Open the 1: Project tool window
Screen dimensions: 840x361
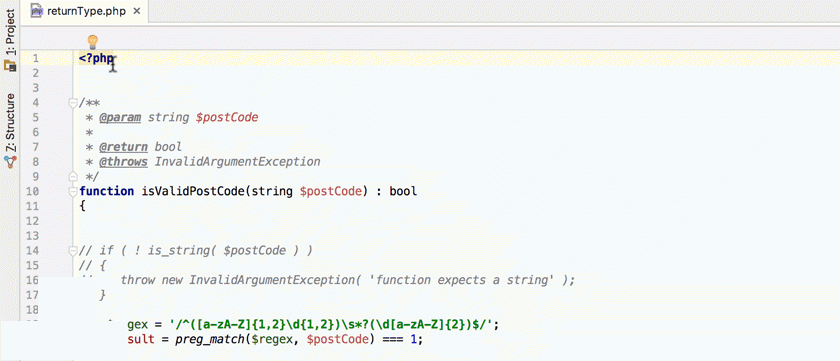(x=10, y=33)
